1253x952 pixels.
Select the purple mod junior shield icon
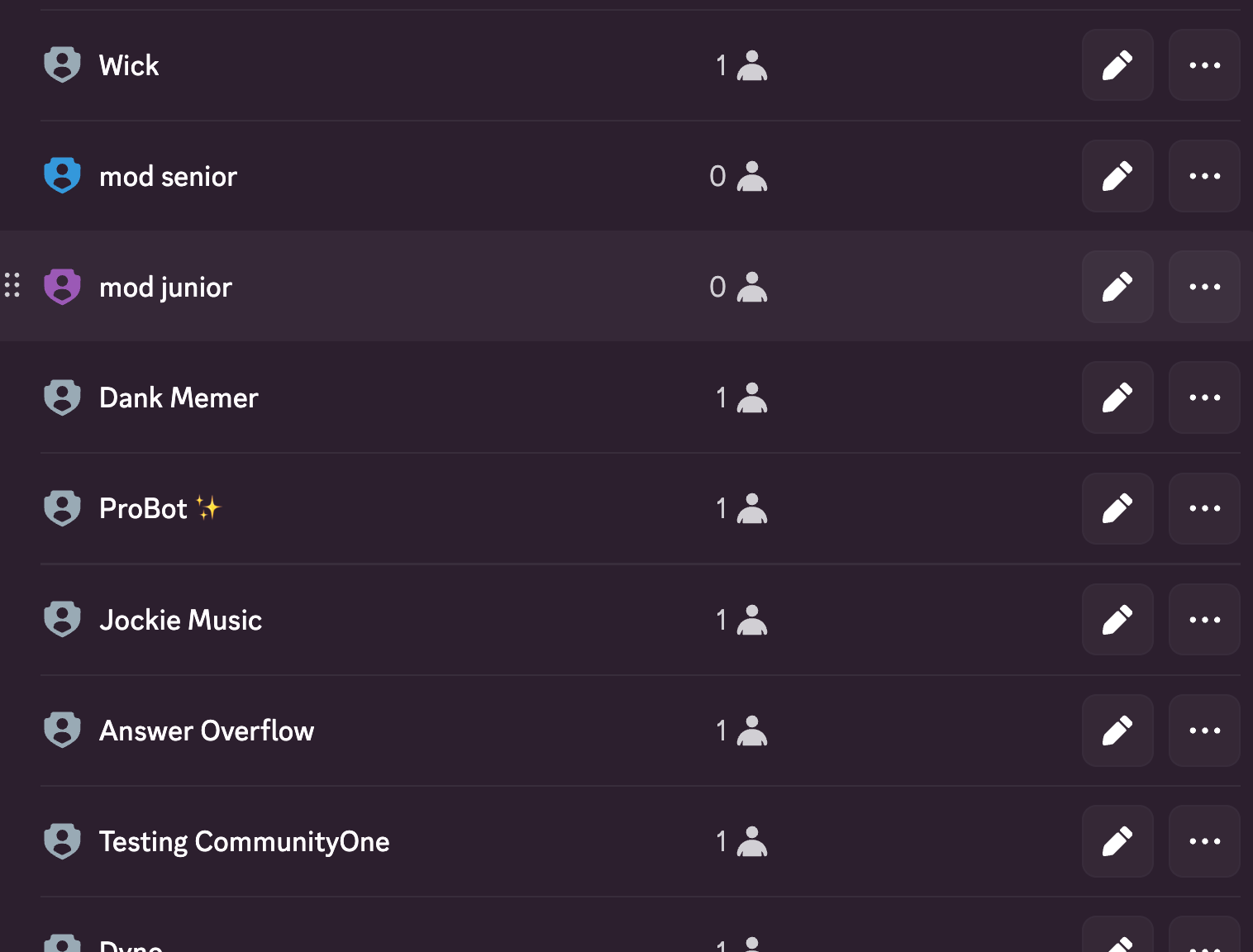(62, 286)
